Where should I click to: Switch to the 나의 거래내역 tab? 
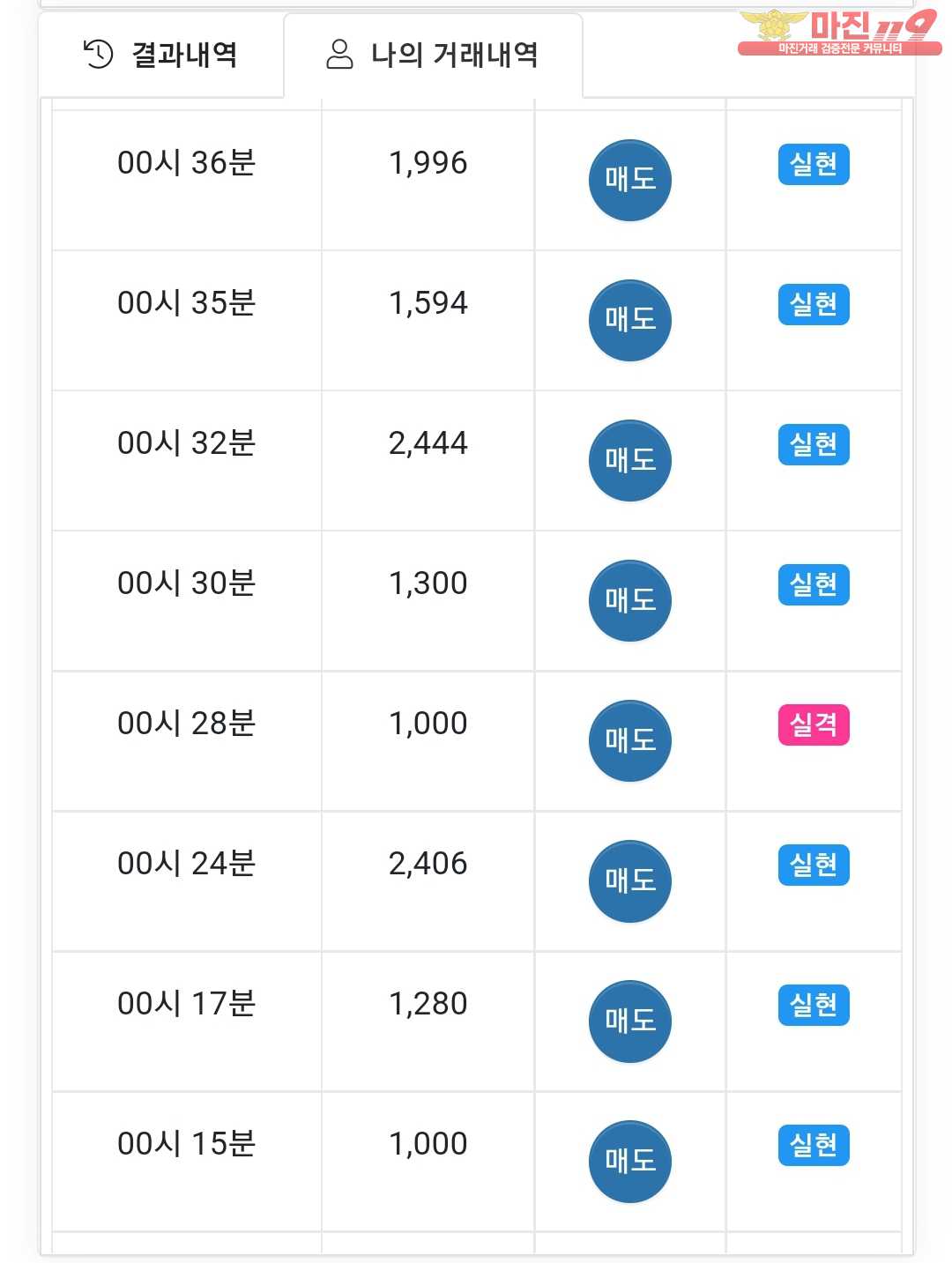click(433, 55)
